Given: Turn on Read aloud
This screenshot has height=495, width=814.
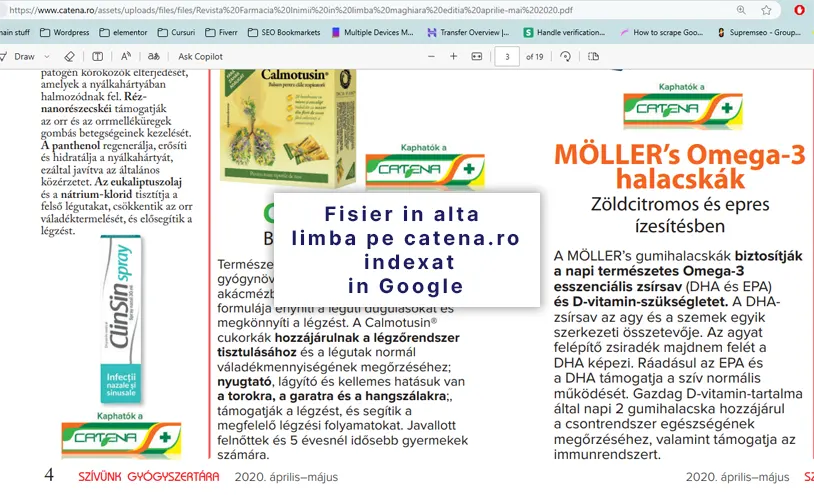Looking at the screenshot, I should tap(126, 56).
